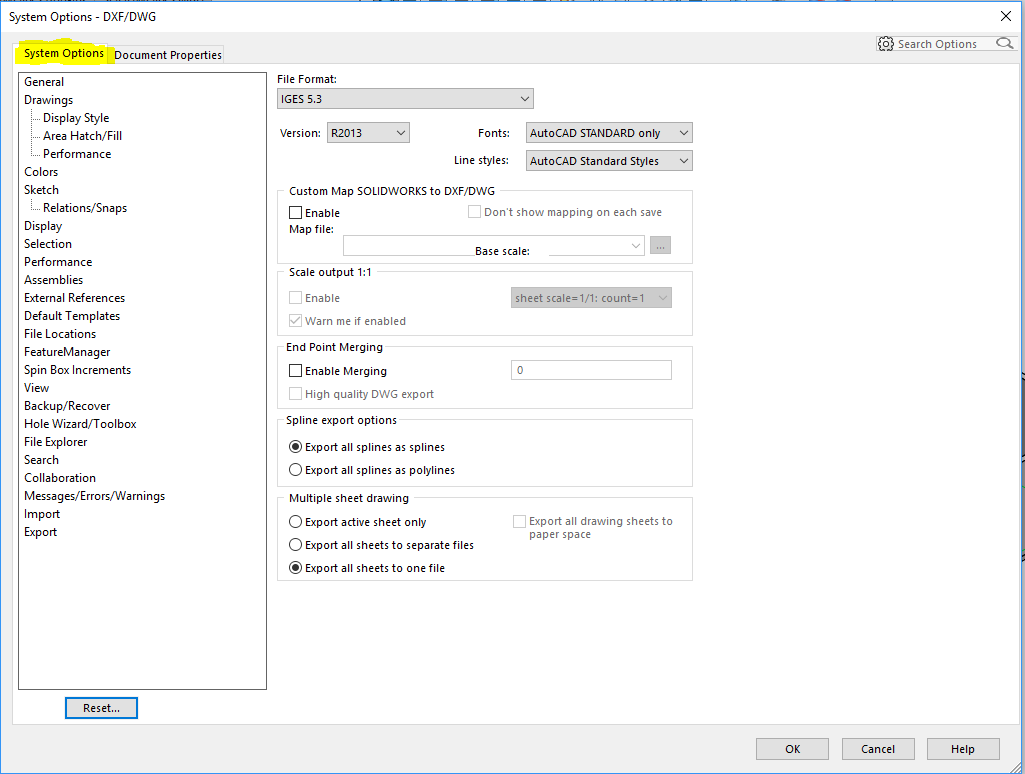This screenshot has height=774, width=1025.
Task: Select Display Style under Drawings
Action: (76, 118)
